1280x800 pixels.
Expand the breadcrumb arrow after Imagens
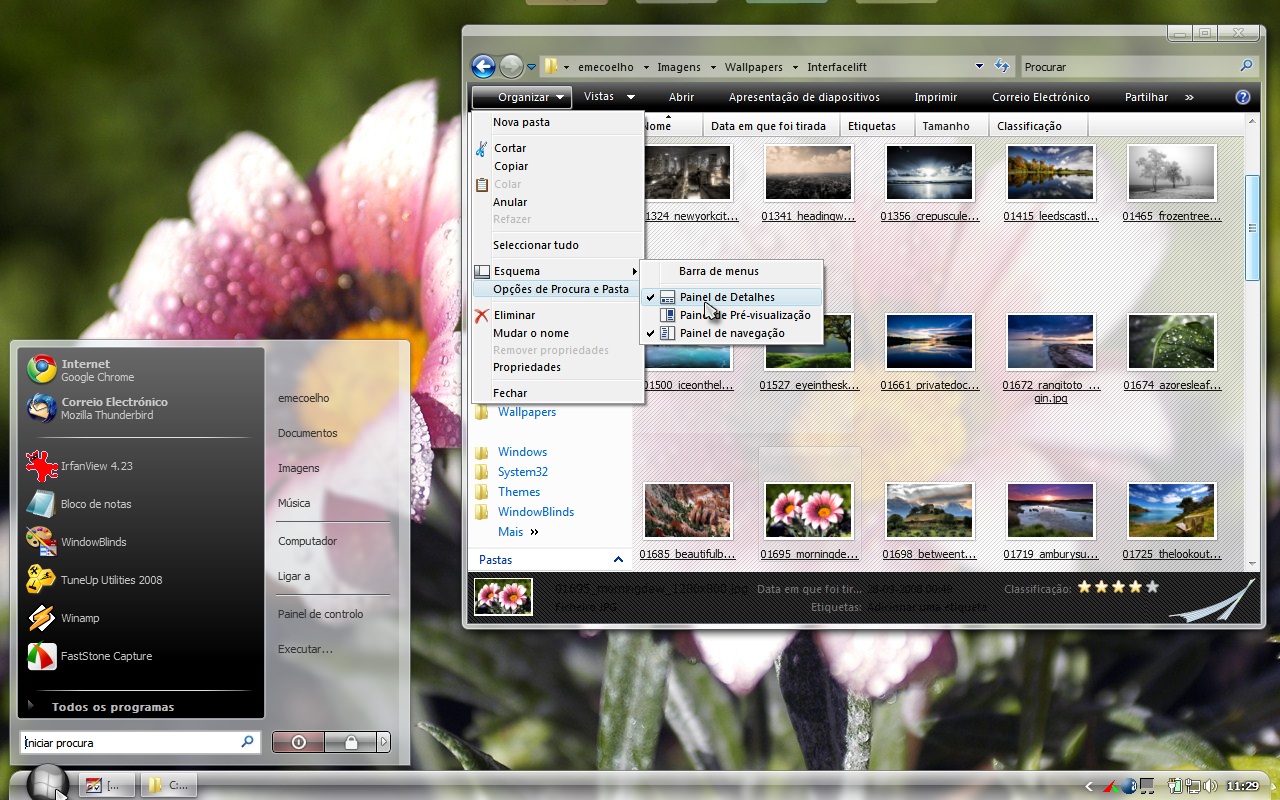point(713,67)
